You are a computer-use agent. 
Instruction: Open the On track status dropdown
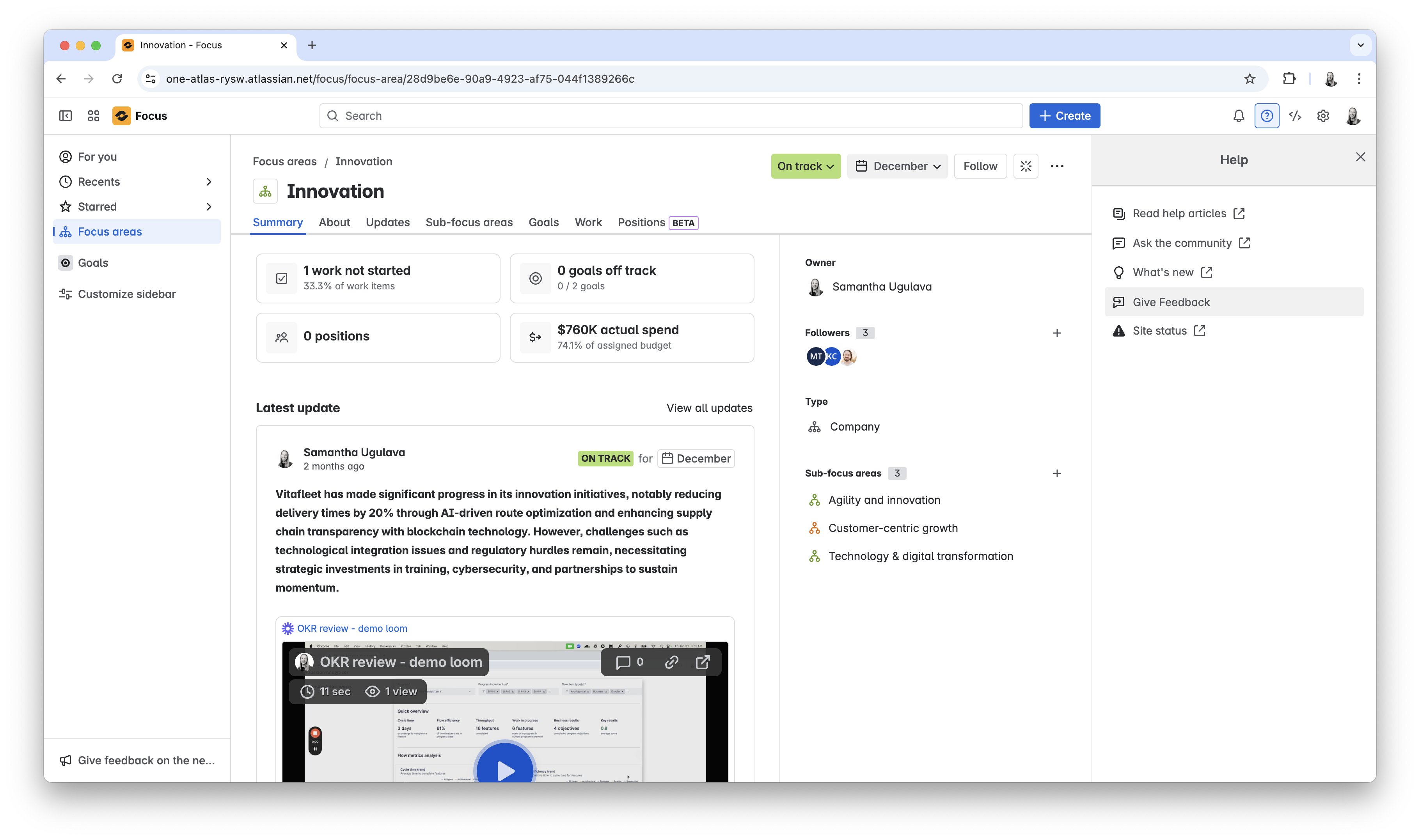[x=805, y=166]
